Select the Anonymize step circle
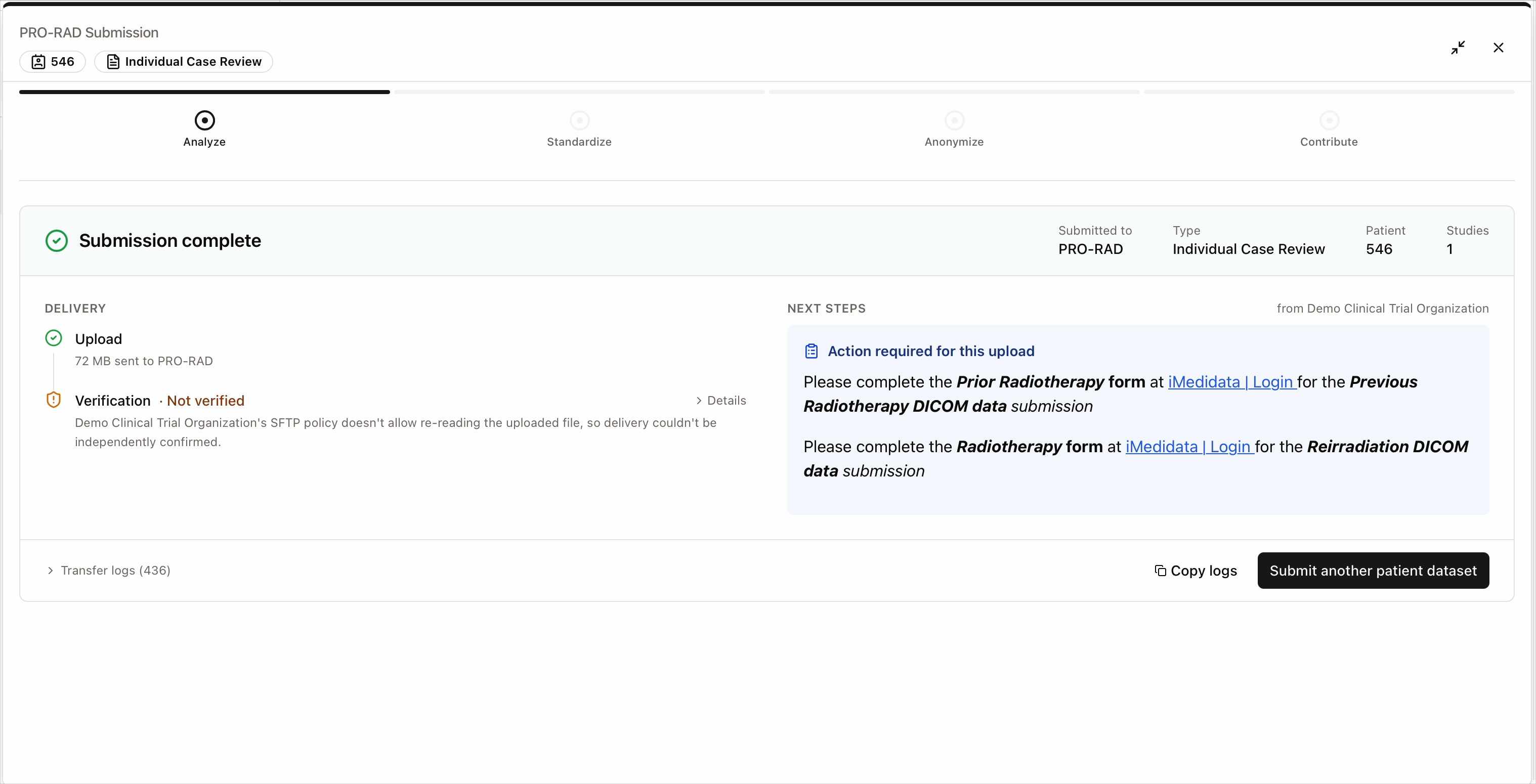1536x784 pixels. [x=955, y=120]
